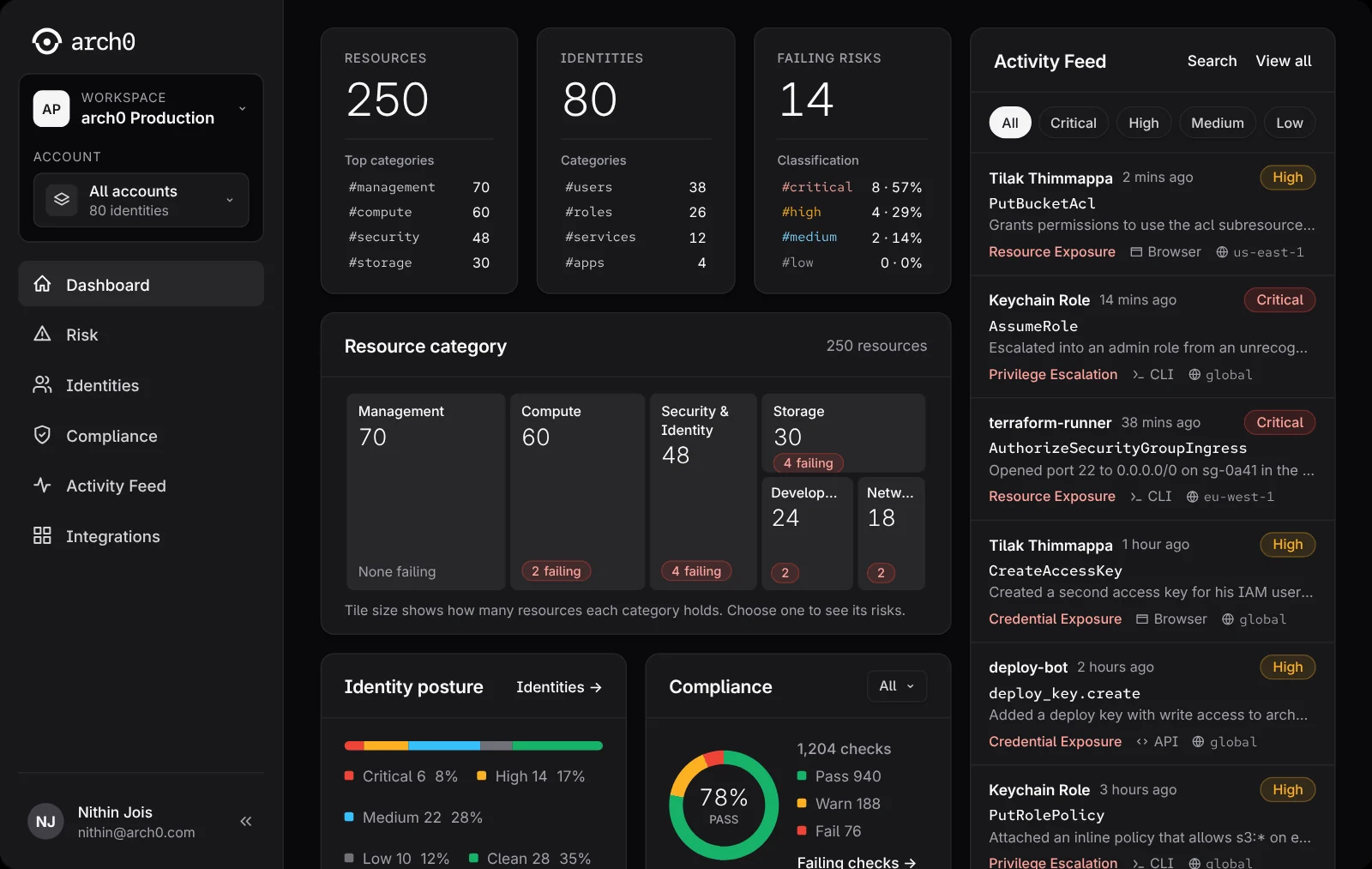Click the CLI terminal icon in AssumeRole event

(1138, 375)
